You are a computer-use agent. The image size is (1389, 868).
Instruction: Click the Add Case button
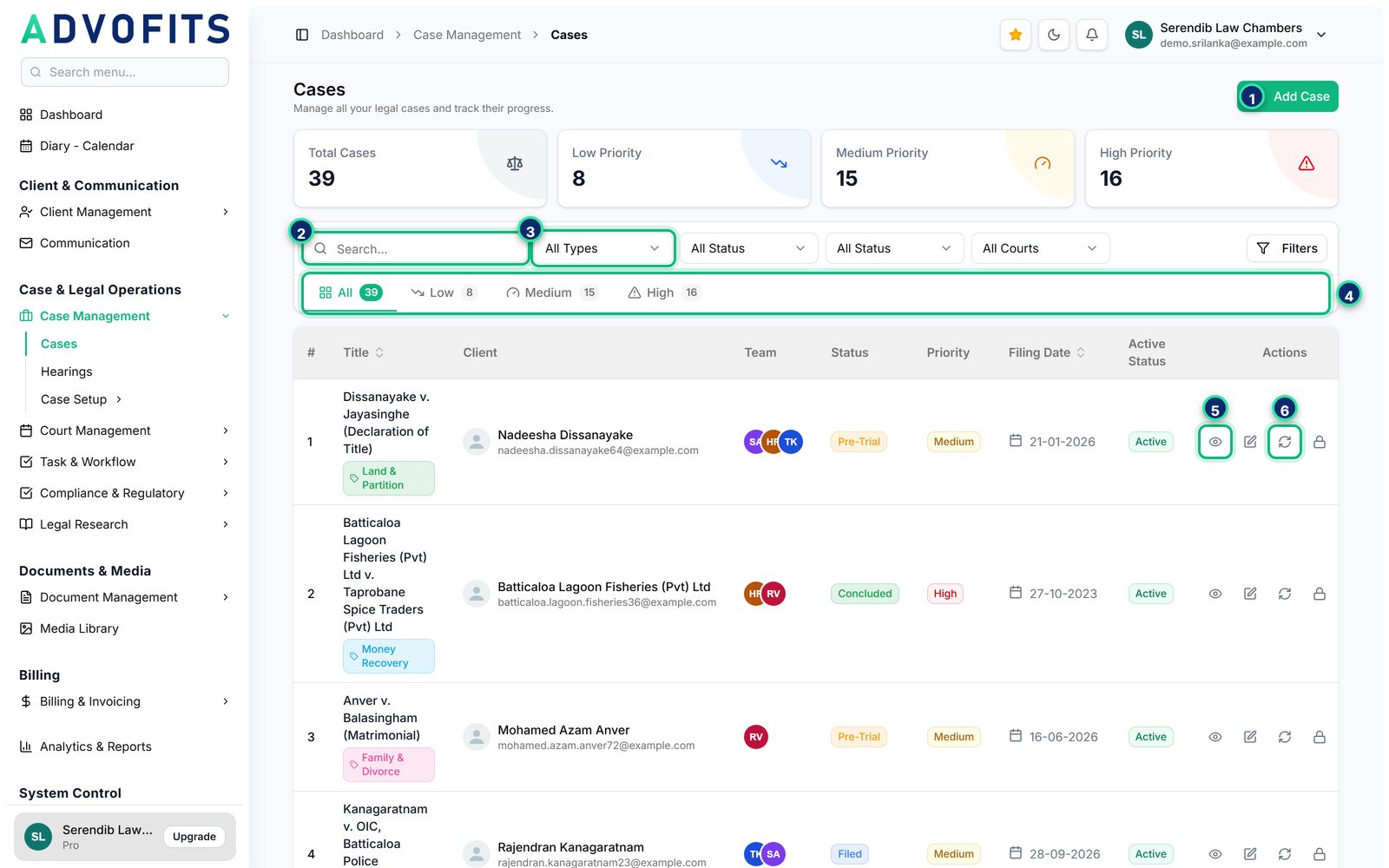tap(1287, 96)
